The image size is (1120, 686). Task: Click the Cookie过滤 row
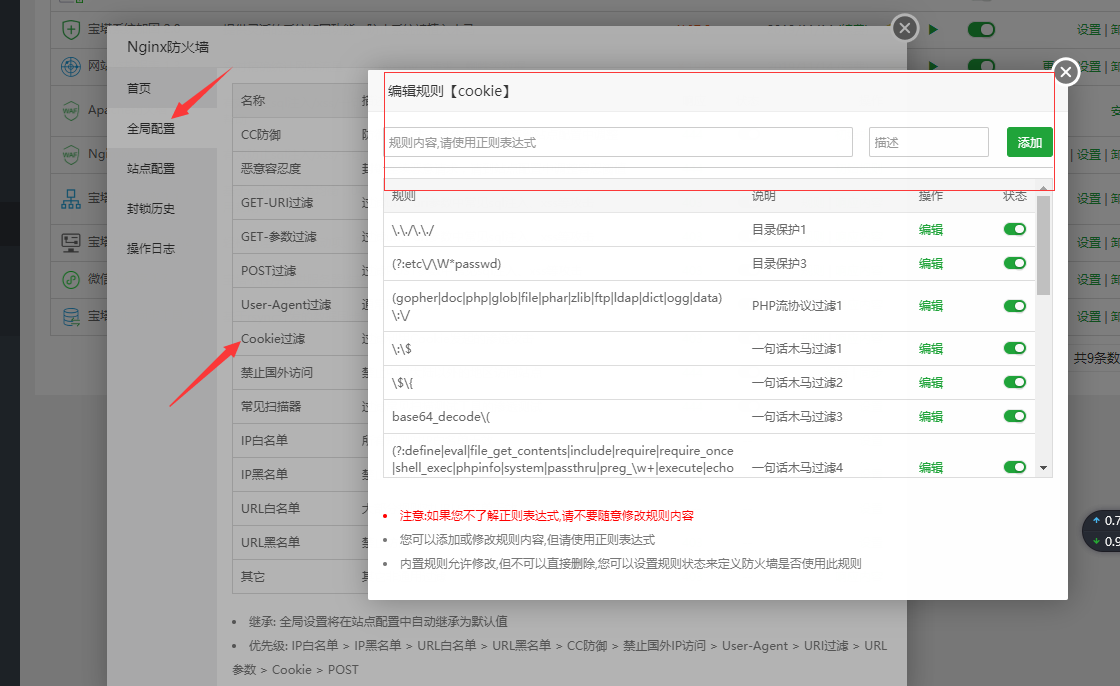300,339
